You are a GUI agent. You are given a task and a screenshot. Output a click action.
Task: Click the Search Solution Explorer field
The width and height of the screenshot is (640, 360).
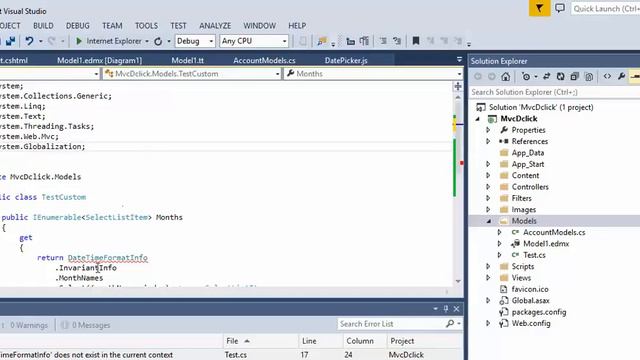[555, 92]
